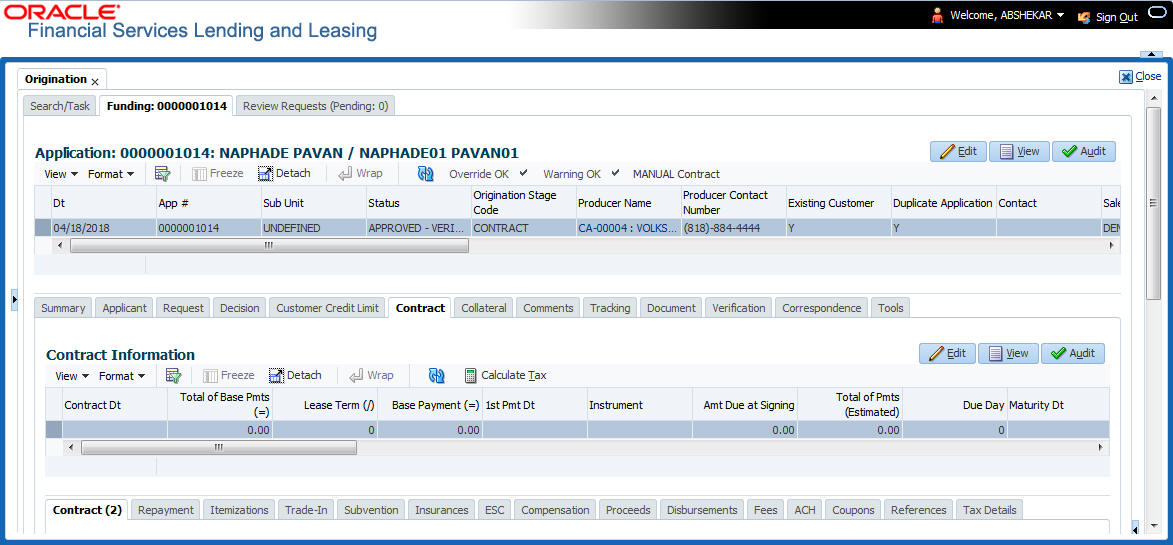Click the Close icon at top right of panel
The width and height of the screenshot is (1173, 545).
(x=1126, y=76)
